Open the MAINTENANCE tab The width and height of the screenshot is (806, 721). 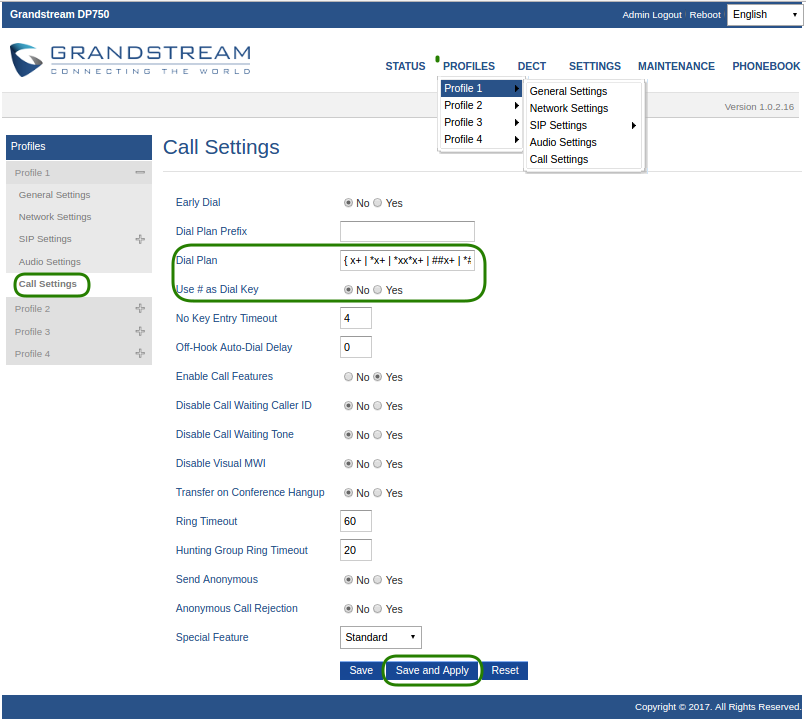click(676, 66)
